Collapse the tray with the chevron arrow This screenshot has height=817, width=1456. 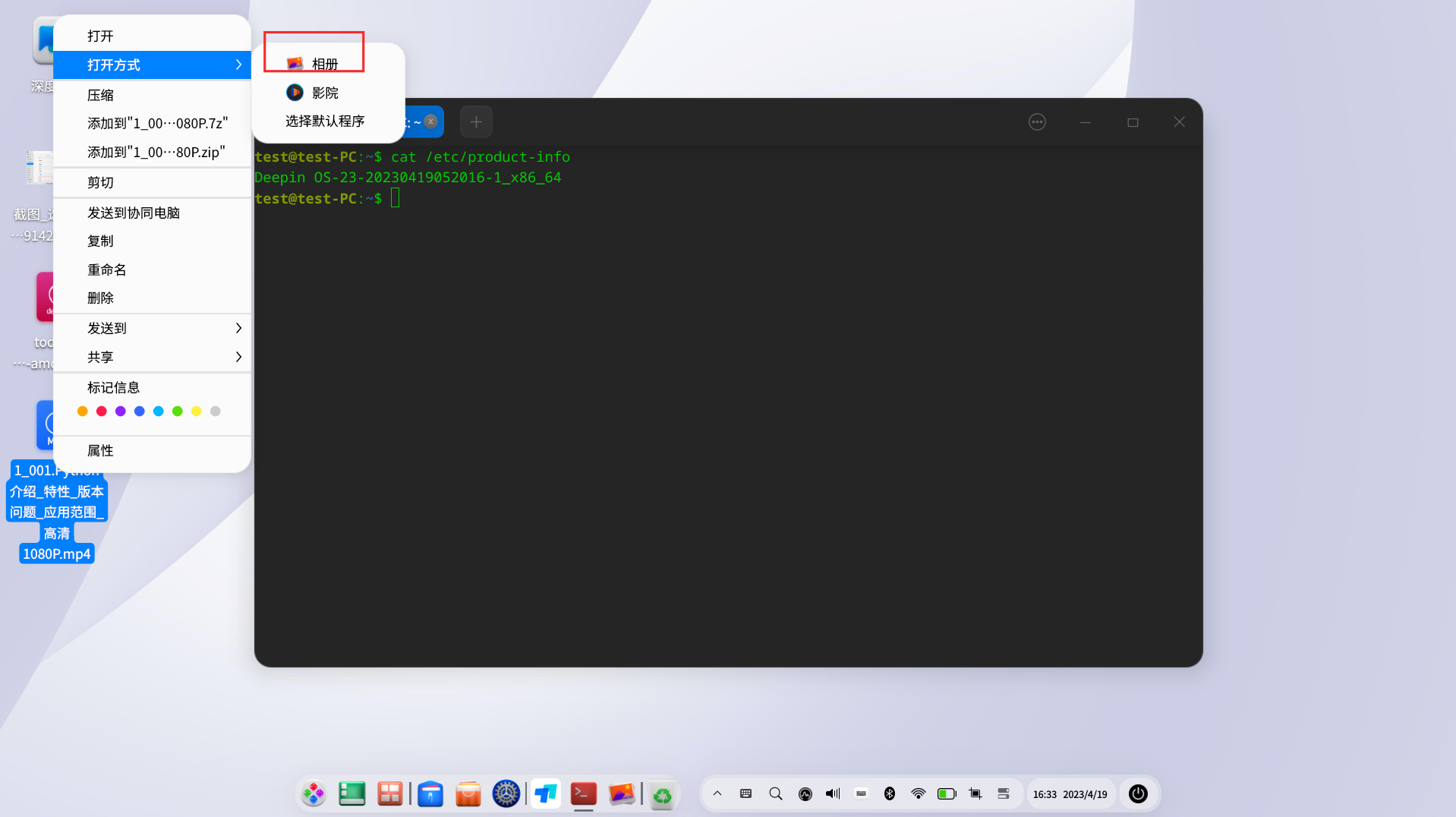click(x=717, y=793)
